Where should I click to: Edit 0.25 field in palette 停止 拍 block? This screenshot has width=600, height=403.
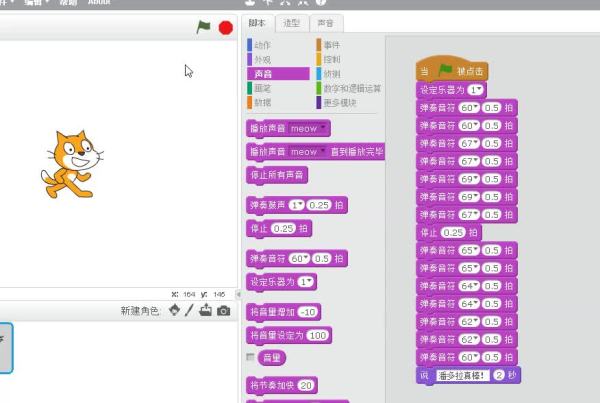(283, 229)
